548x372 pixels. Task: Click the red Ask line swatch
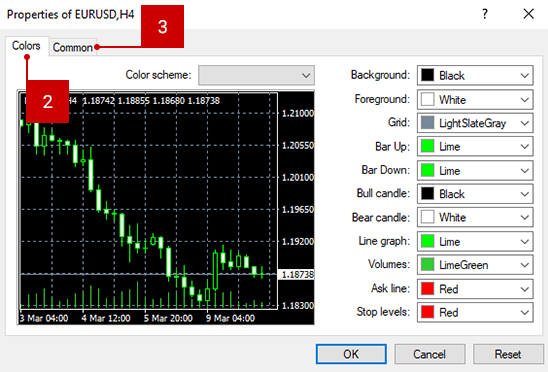427,289
